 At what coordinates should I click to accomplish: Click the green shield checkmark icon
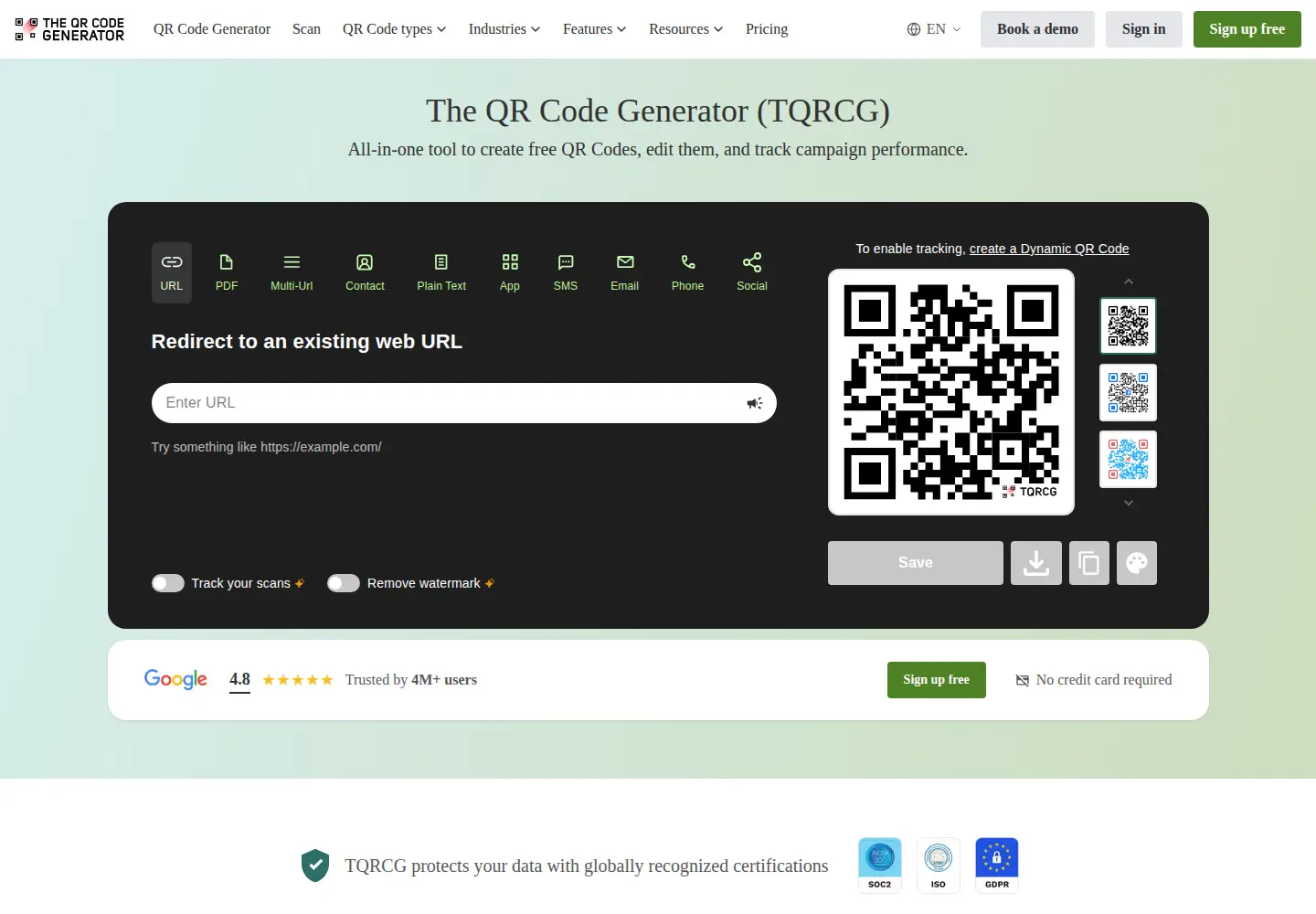(315, 866)
